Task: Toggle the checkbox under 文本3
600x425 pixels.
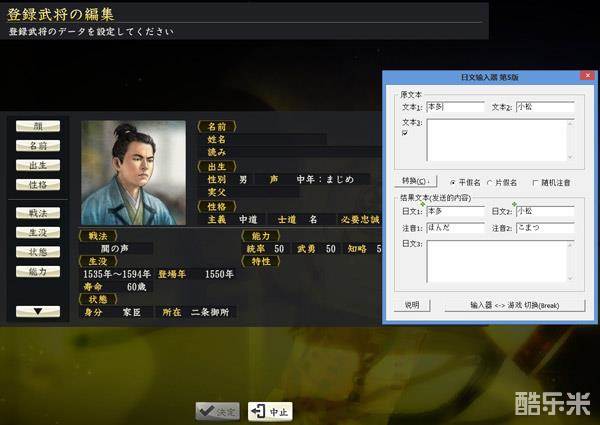Action: coord(405,132)
